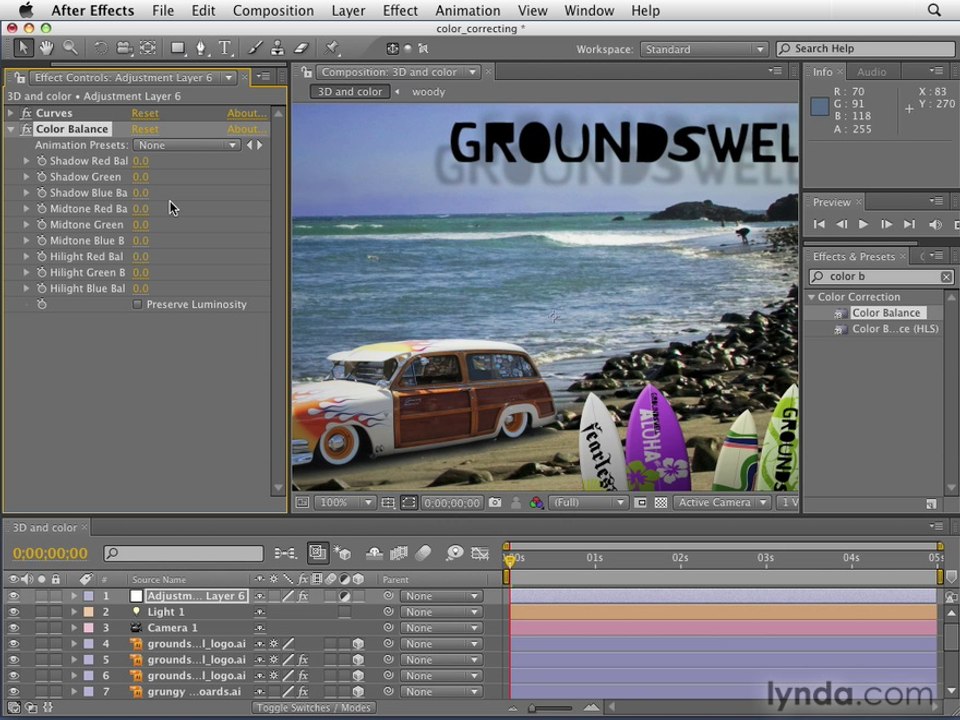Select the Rotation tool
Image resolution: width=960 pixels, height=720 pixels.
tap(100, 48)
